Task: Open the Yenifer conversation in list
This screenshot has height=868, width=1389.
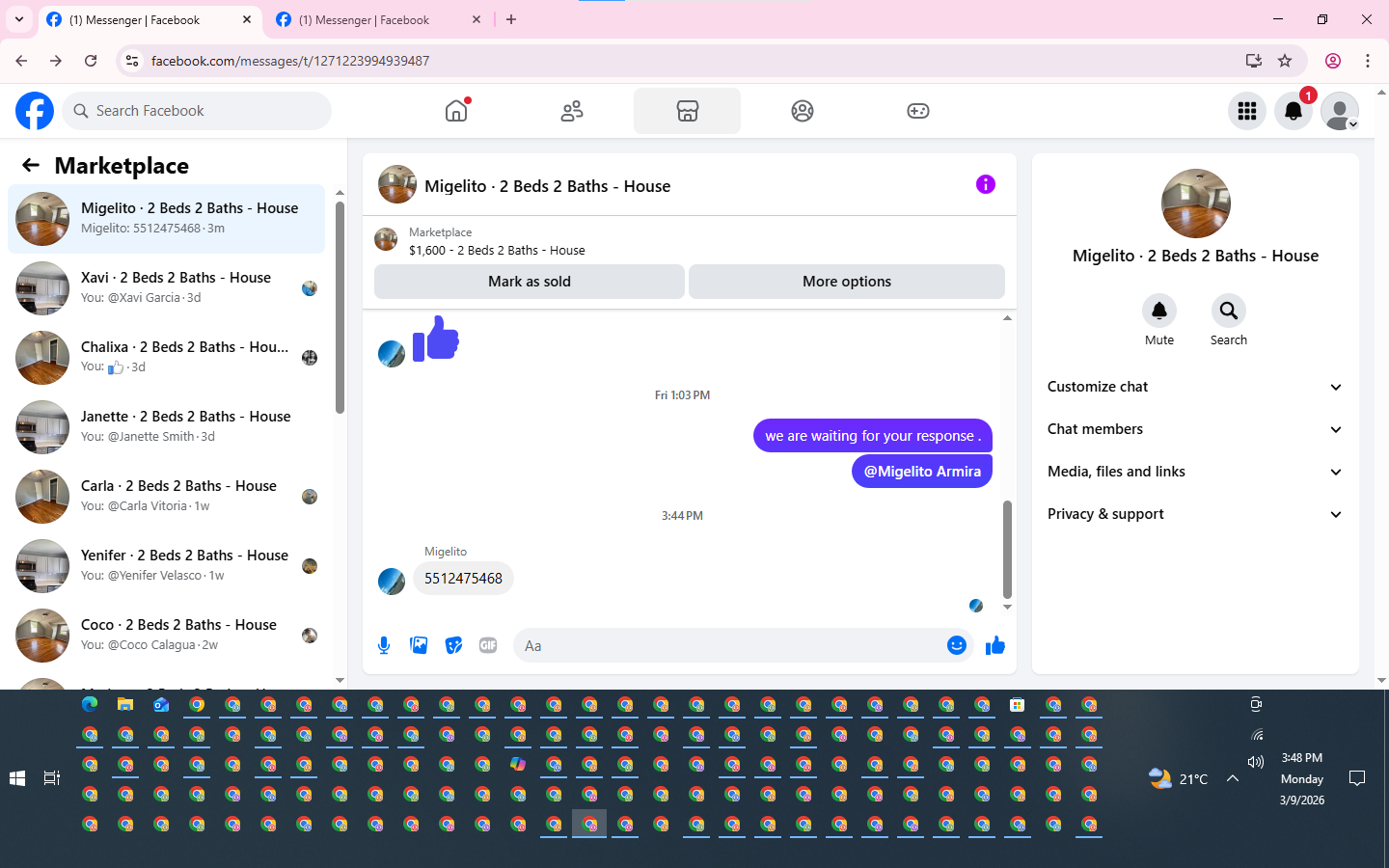Action: 166,566
